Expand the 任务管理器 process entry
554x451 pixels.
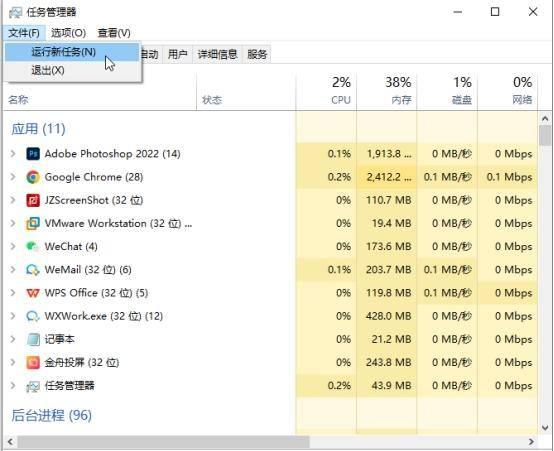coord(13,386)
